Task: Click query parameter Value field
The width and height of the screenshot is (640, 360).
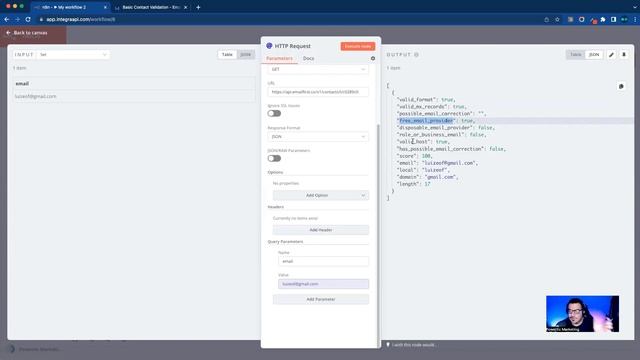Action: tap(323, 284)
